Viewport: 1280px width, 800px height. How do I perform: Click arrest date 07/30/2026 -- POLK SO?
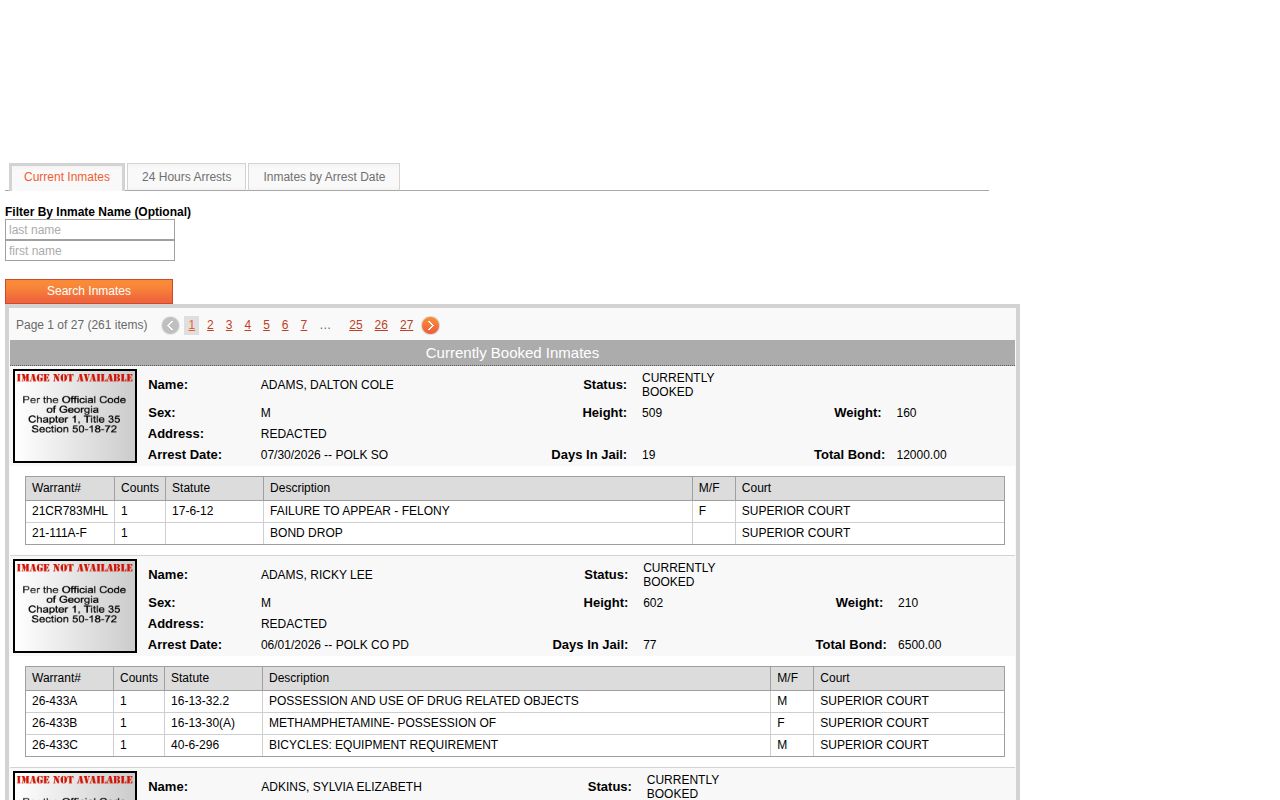[x=325, y=455]
